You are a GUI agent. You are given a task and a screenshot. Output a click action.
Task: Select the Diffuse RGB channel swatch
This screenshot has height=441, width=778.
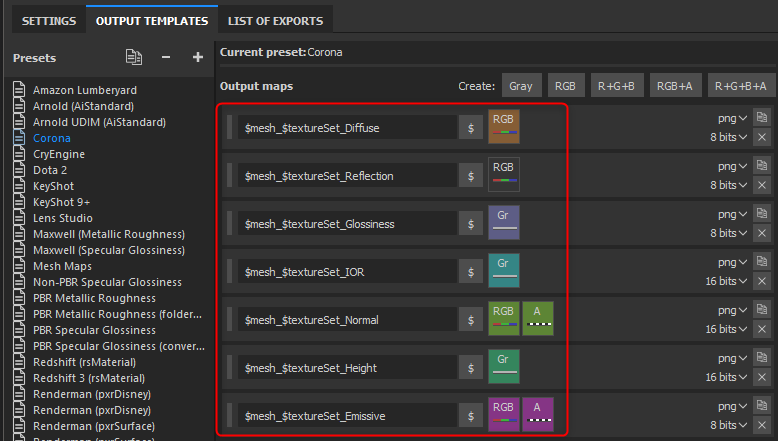(x=504, y=127)
